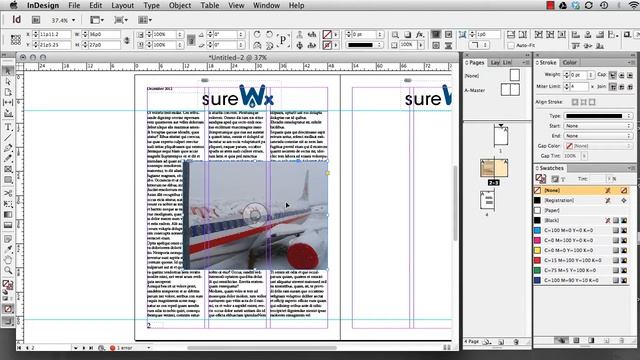Image resolution: width=640 pixels, height=360 pixels.
Task: Select the Rectangle tool
Action: click(8, 180)
